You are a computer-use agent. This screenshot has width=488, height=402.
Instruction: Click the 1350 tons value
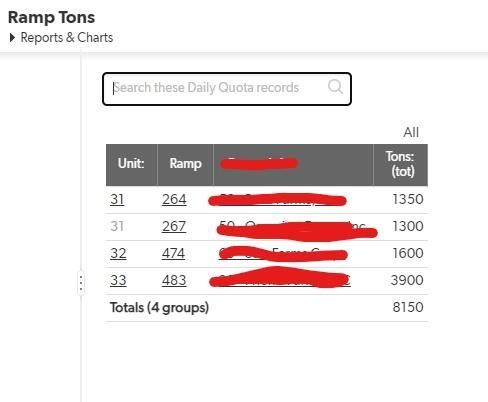408,199
